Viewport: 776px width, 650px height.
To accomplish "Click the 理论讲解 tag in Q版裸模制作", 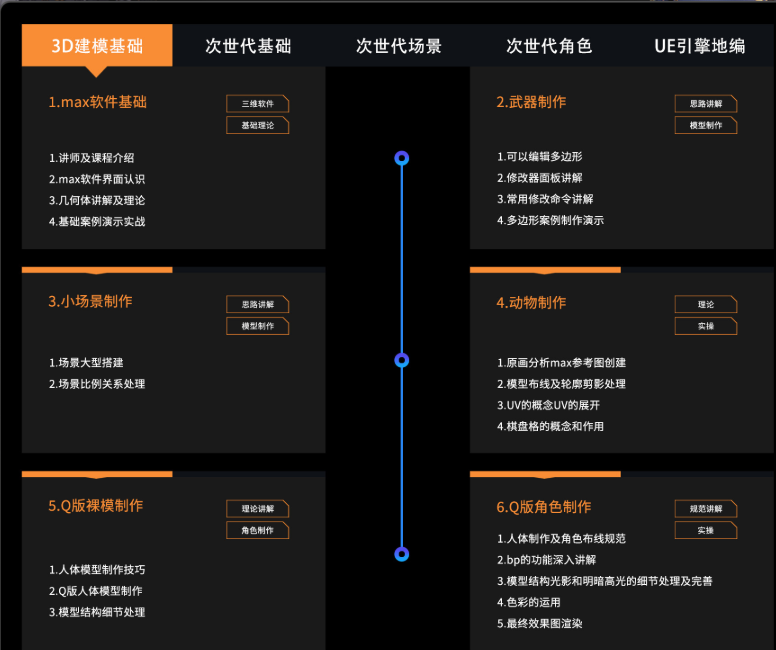I will 257,508.
